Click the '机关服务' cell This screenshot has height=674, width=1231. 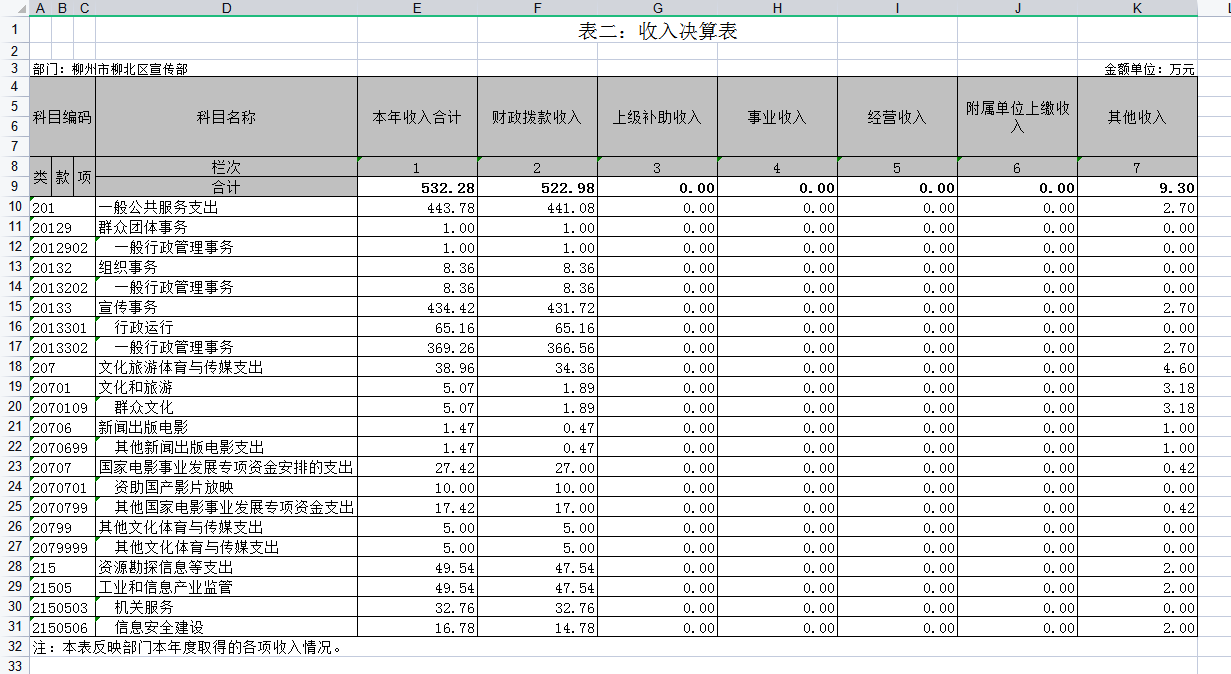click(226, 607)
